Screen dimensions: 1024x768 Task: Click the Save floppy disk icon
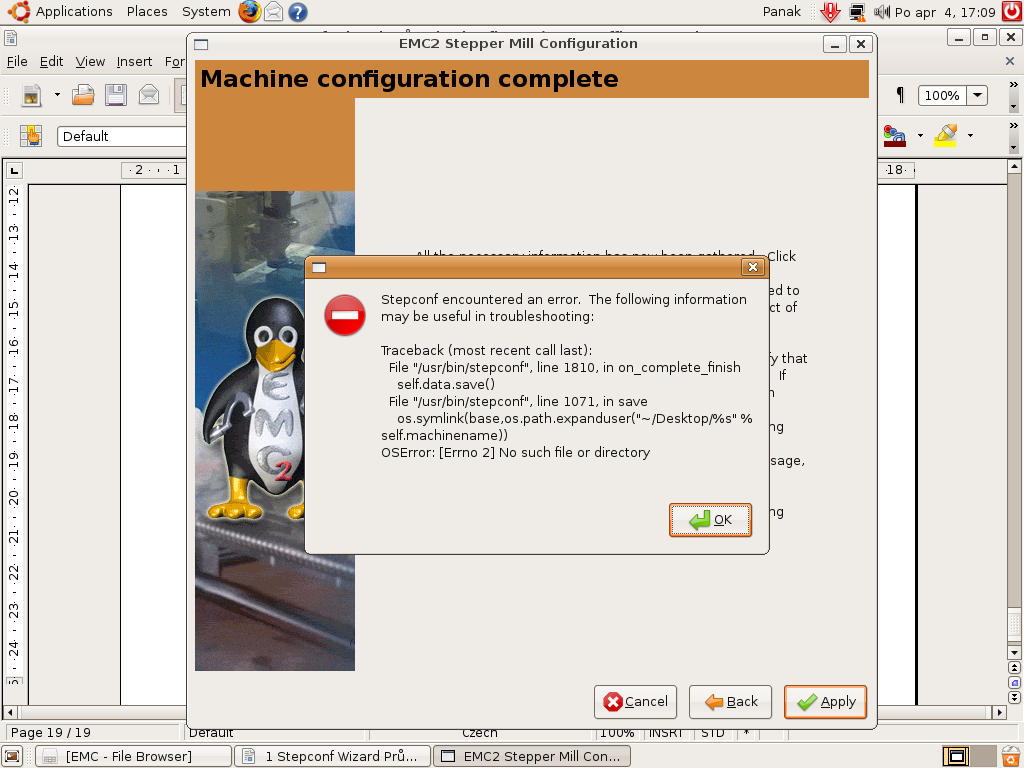tap(116, 96)
